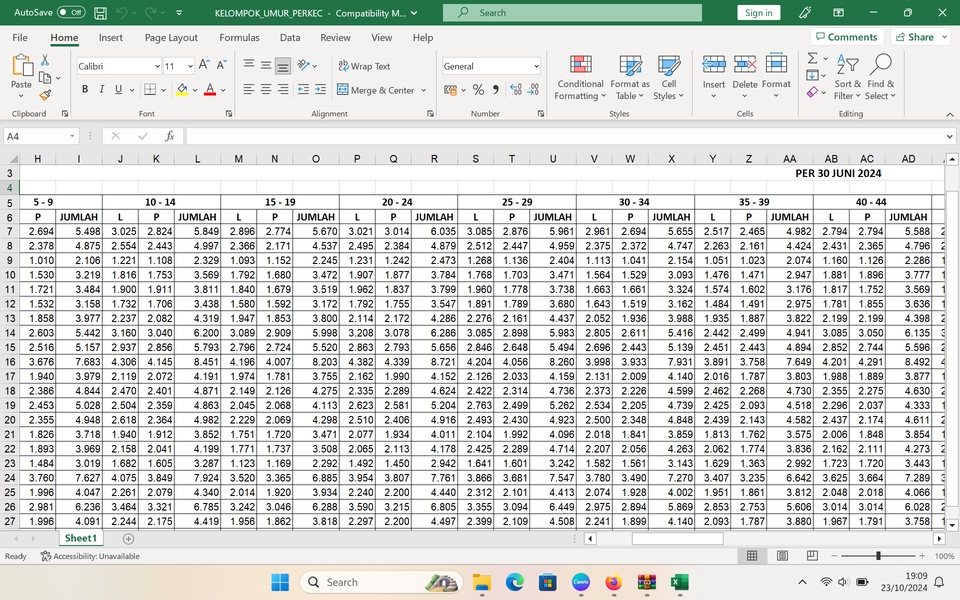The image size is (960, 600).
Task: Apply the yellow Fill Color
Action: (182, 89)
